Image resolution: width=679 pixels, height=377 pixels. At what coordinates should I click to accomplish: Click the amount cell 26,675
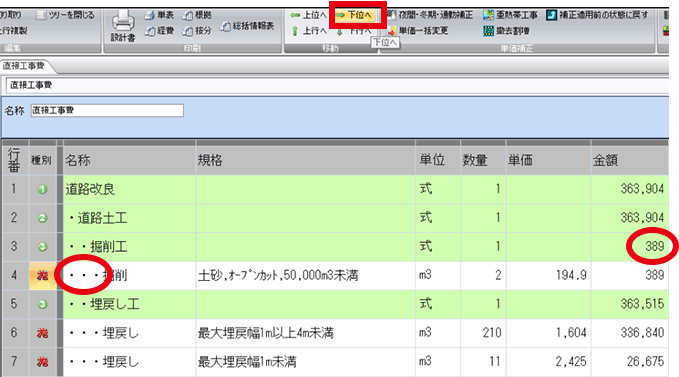click(x=630, y=362)
